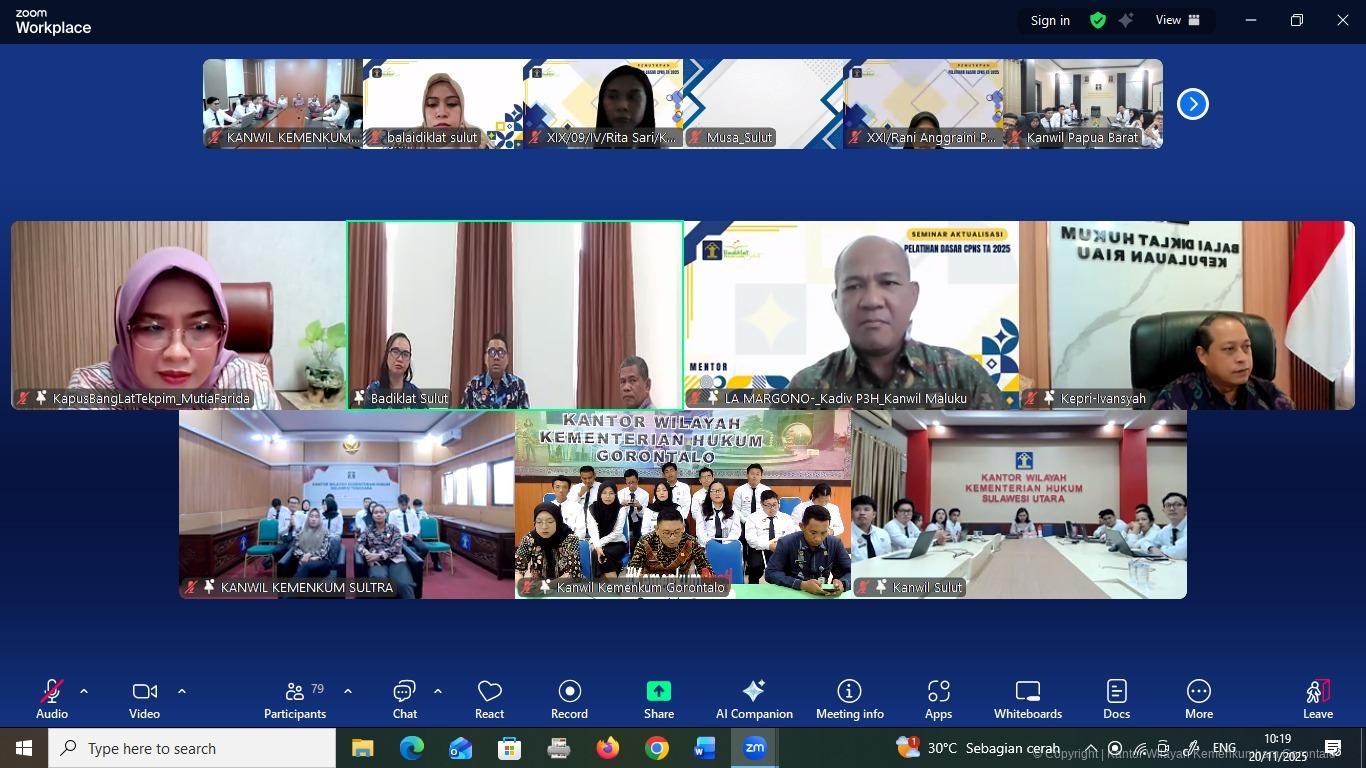Image resolution: width=1366 pixels, height=768 pixels.
Task: Open AI Companion
Action: (x=754, y=699)
